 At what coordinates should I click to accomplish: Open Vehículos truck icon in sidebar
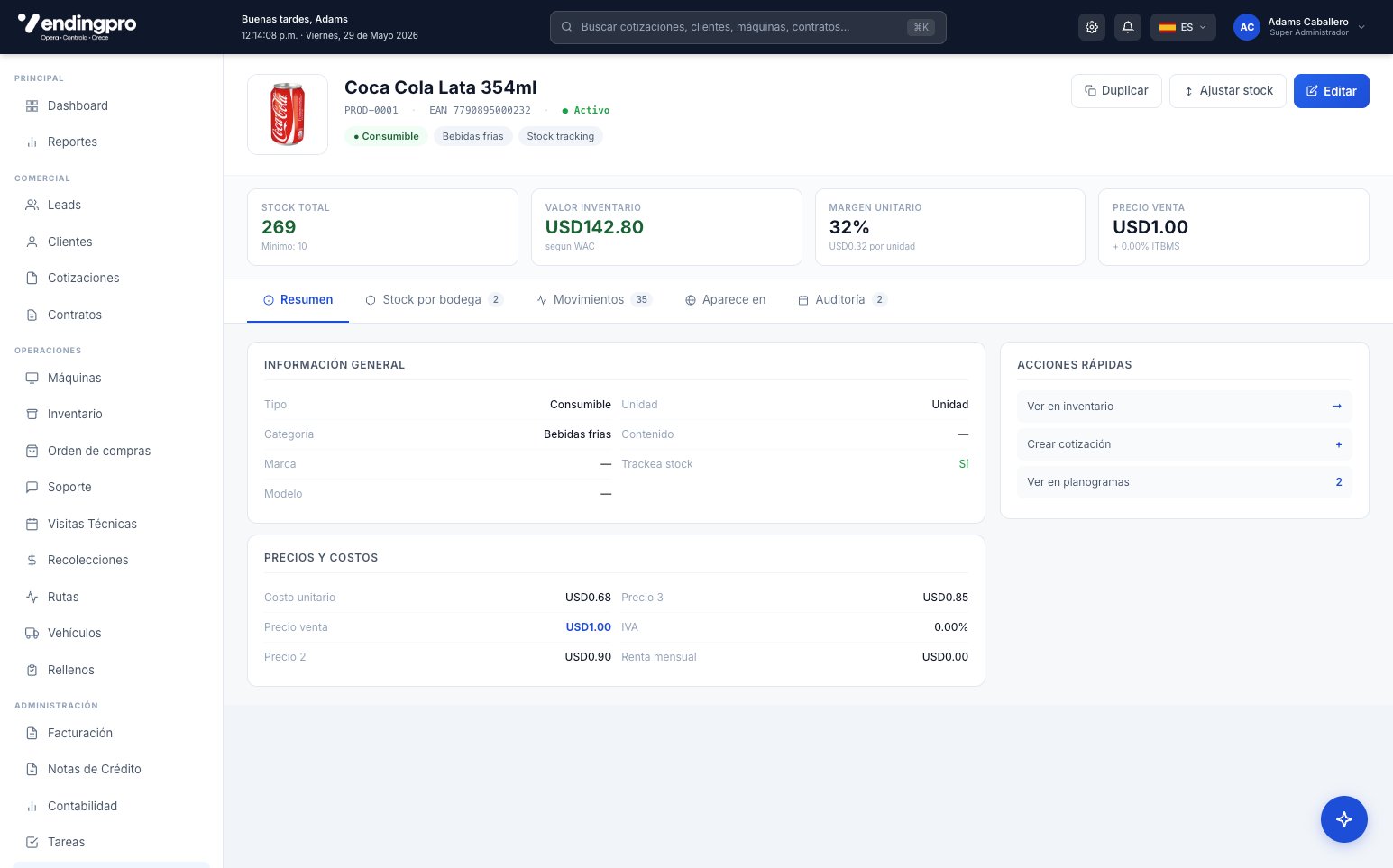tap(32, 633)
